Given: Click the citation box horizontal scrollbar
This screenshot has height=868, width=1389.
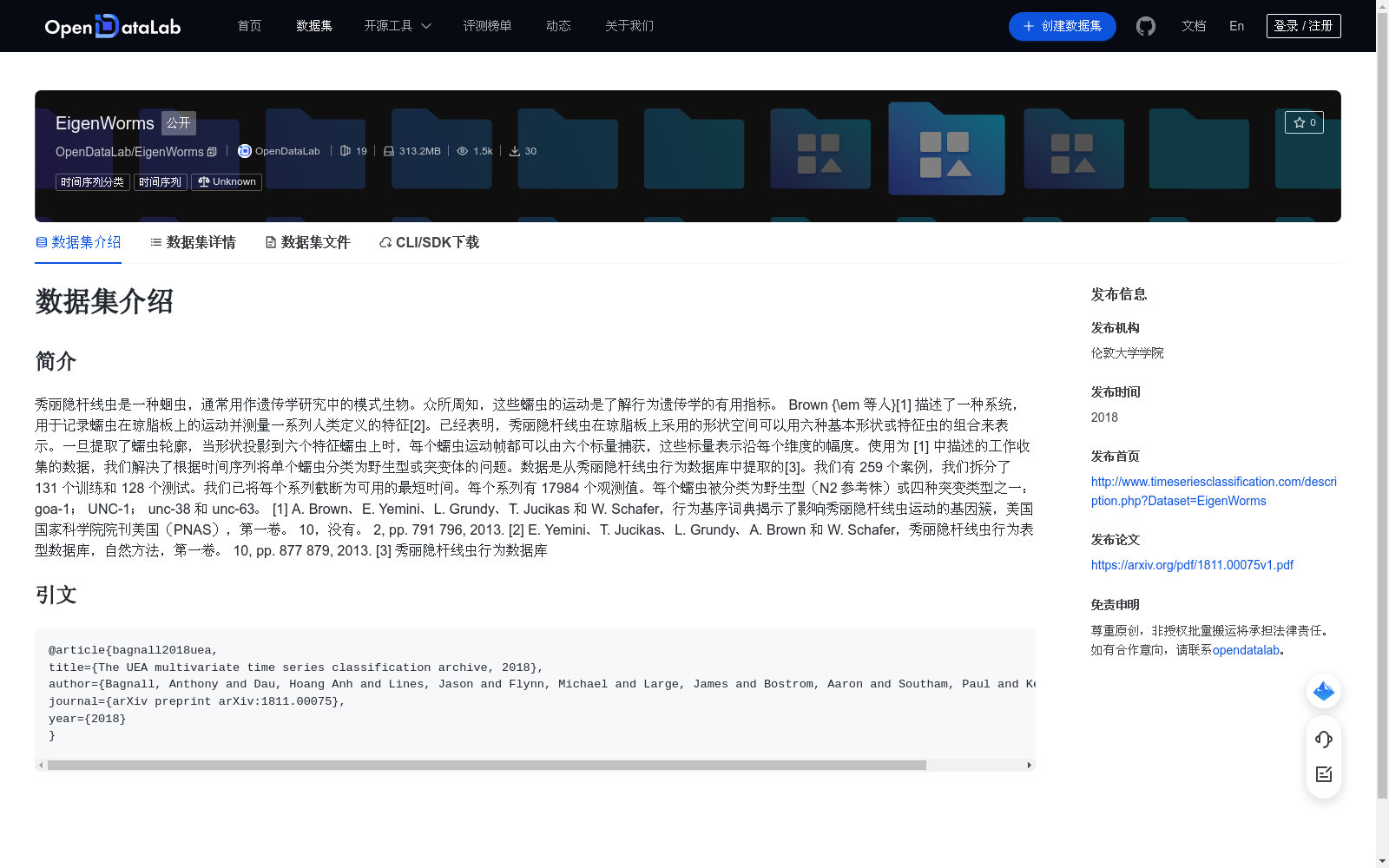Looking at the screenshot, I should pyautogui.click(x=486, y=766).
